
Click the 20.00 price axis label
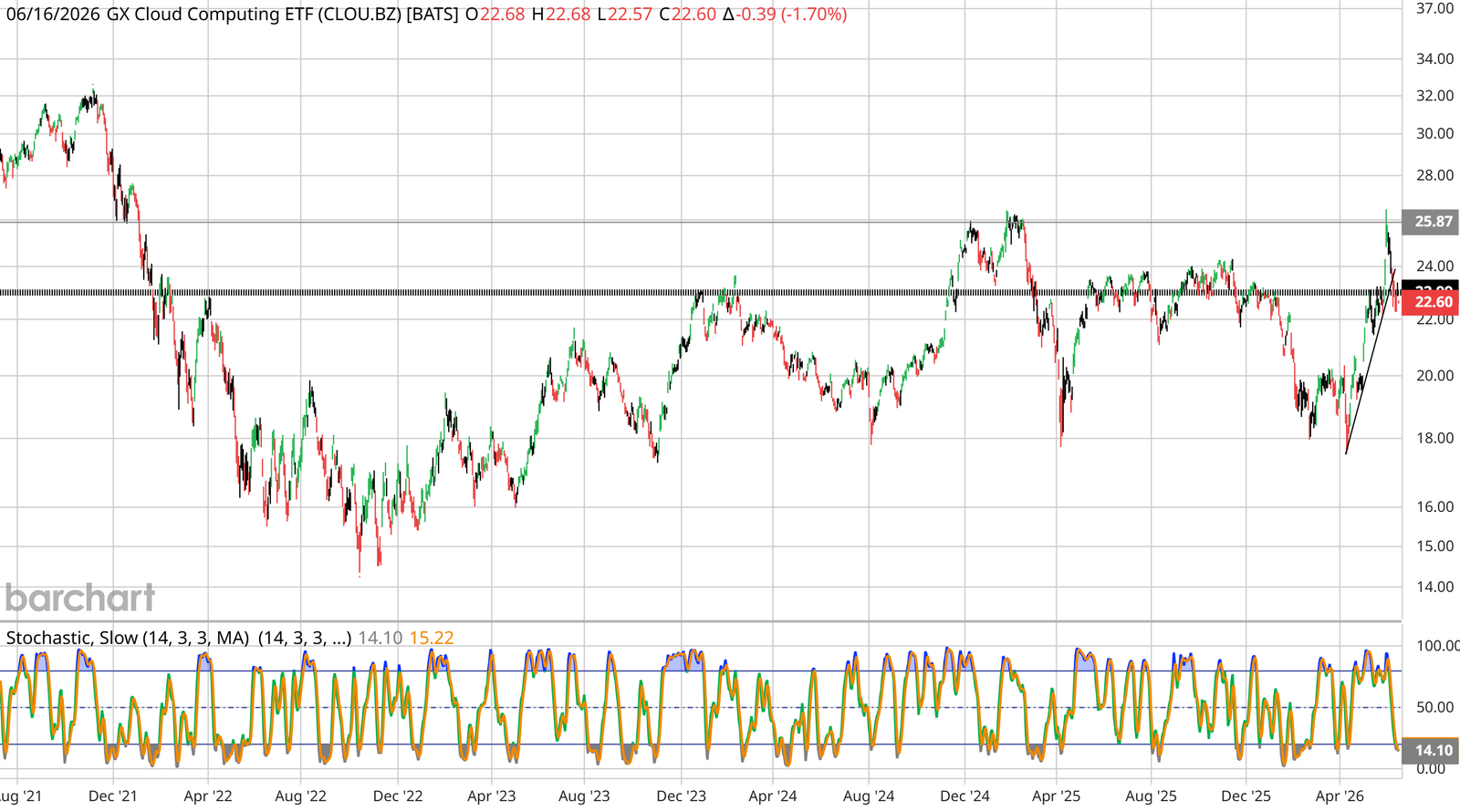[x=1434, y=376]
